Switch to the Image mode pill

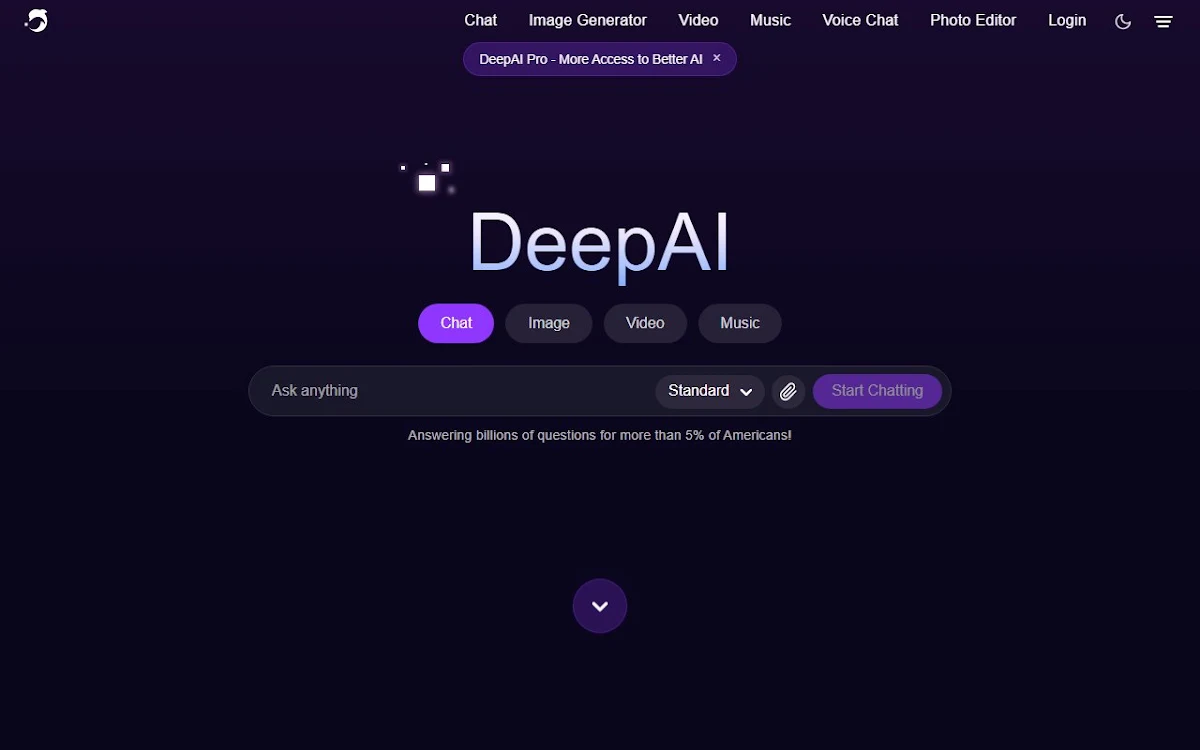tap(549, 323)
